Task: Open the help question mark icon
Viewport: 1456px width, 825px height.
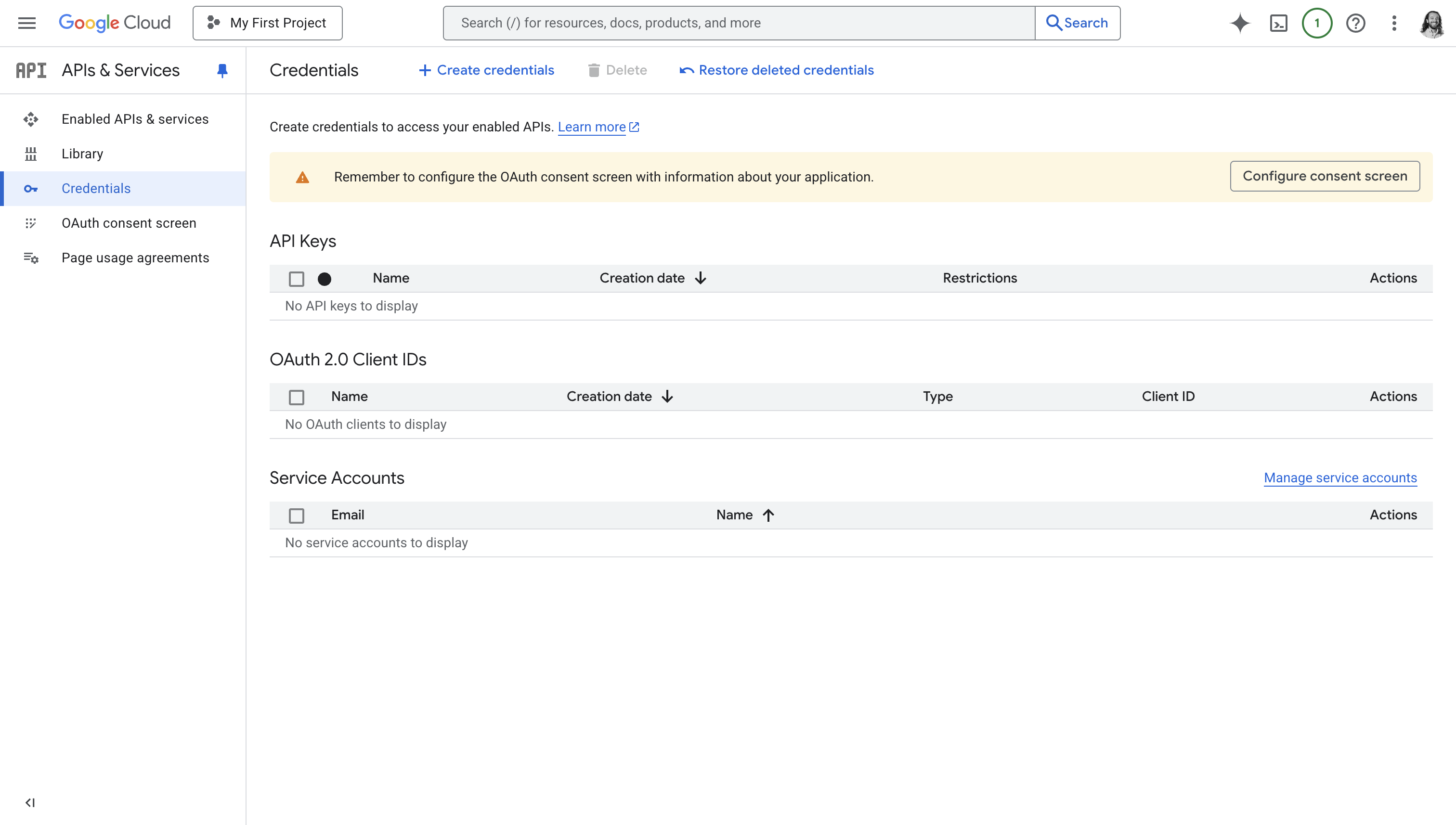Action: tap(1356, 23)
